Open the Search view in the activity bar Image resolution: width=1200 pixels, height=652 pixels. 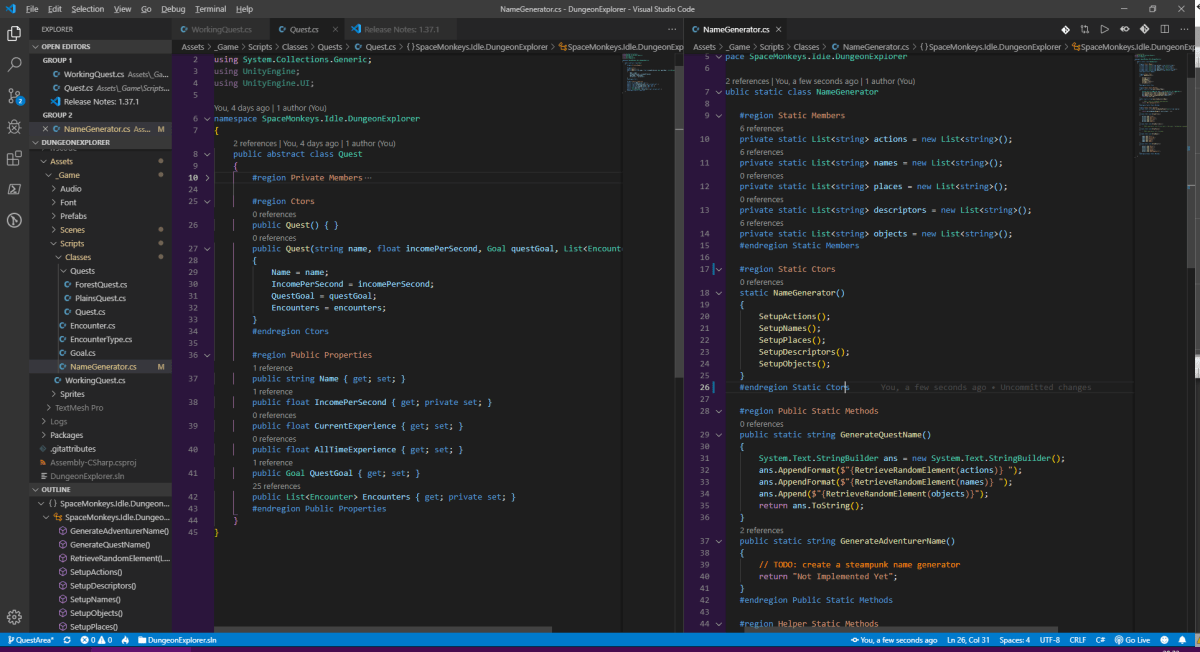pyautogui.click(x=14, y=62)
